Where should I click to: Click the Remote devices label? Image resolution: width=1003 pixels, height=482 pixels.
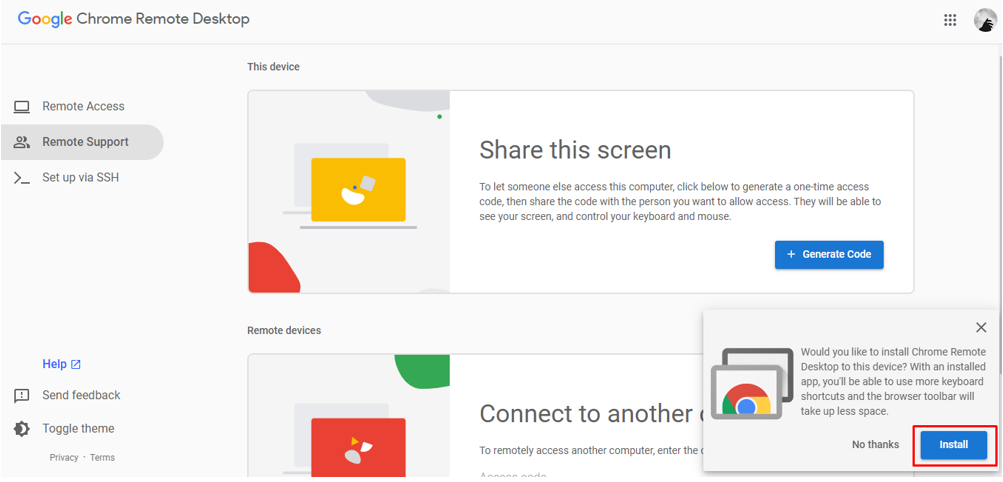284,330
